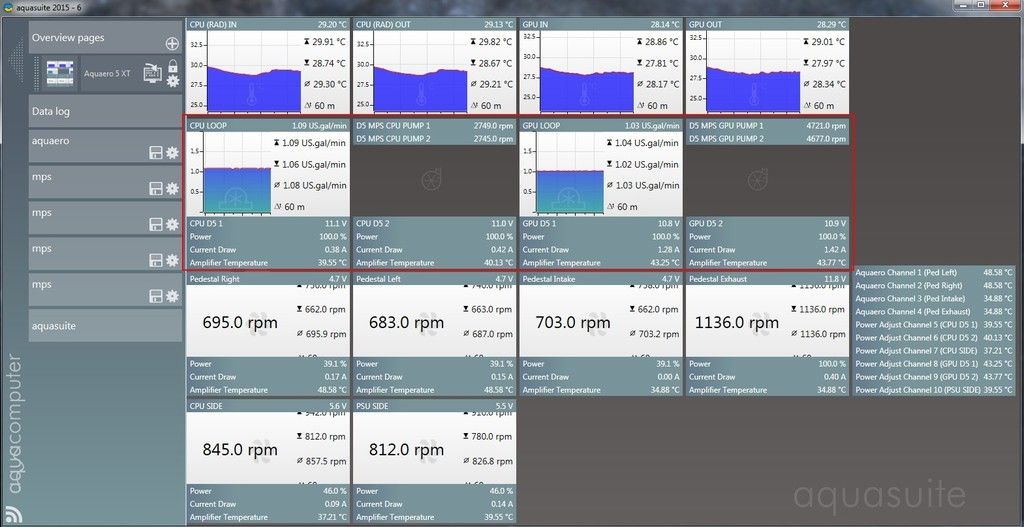Select the D5 MPS CPU PUMP 1 row

434,125
